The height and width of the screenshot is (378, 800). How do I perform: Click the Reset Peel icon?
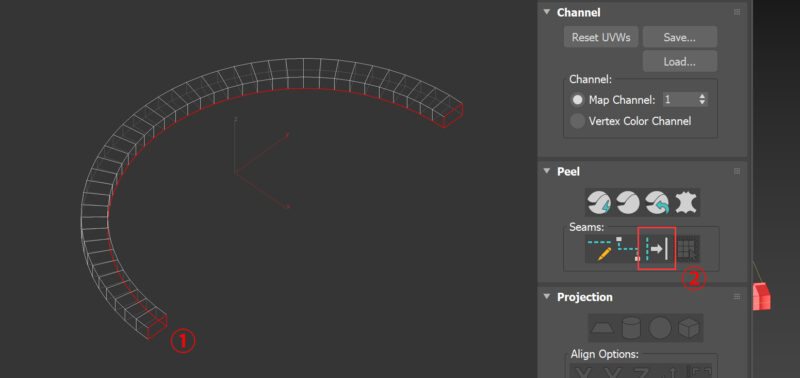[x=657, y=203]
